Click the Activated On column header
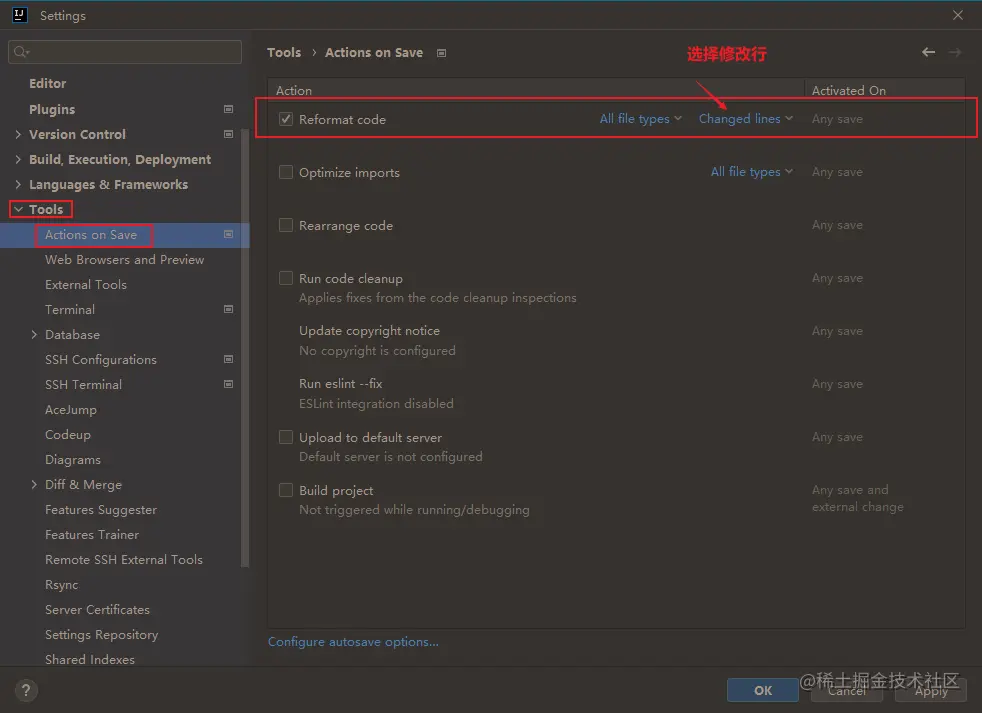Viewport: 982px width, 713px height. [x=849, y=90]
